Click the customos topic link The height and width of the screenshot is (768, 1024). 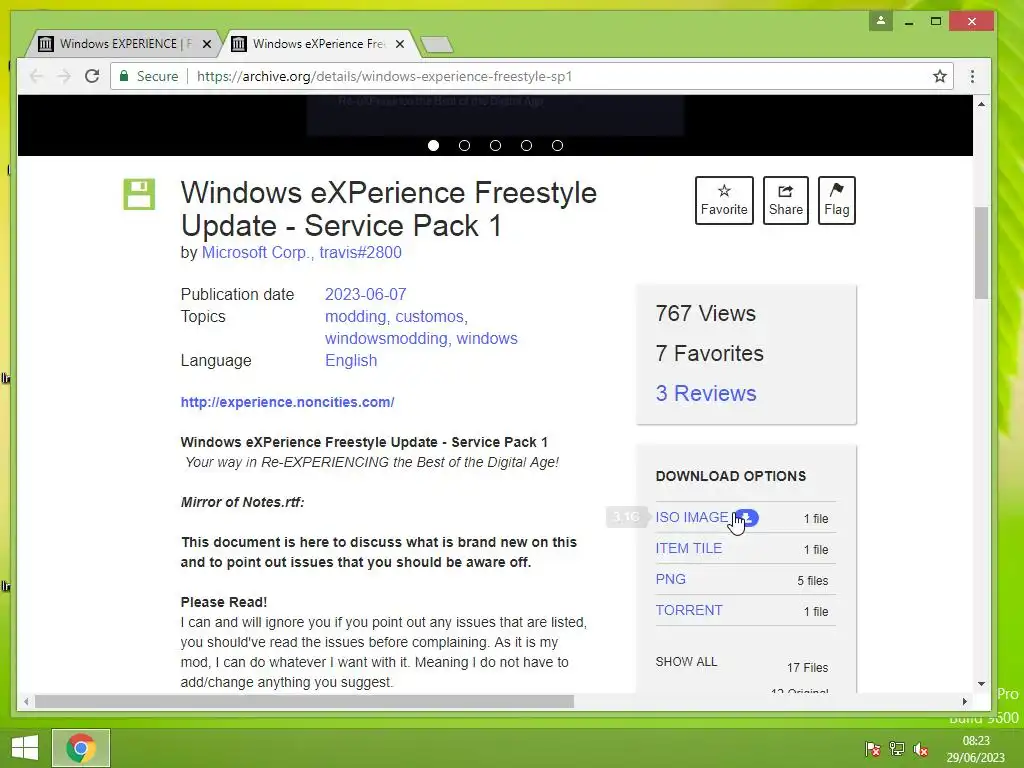431,317
